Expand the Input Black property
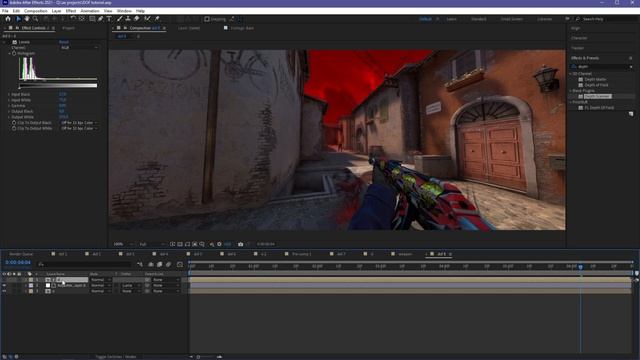The height and width of the screenshot is (360, 640). tap(9, 94)
